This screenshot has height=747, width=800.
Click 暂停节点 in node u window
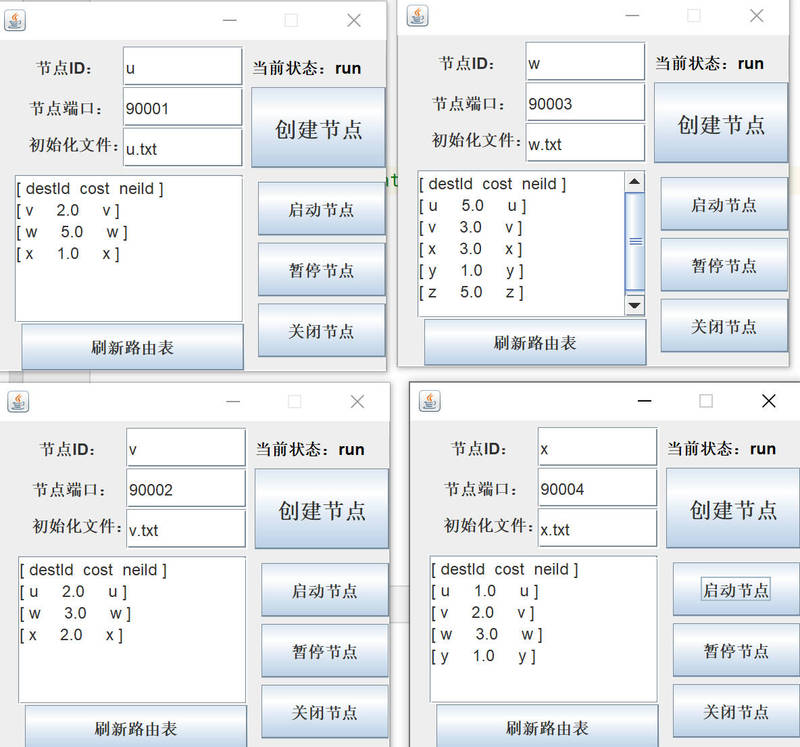[321, 269]
